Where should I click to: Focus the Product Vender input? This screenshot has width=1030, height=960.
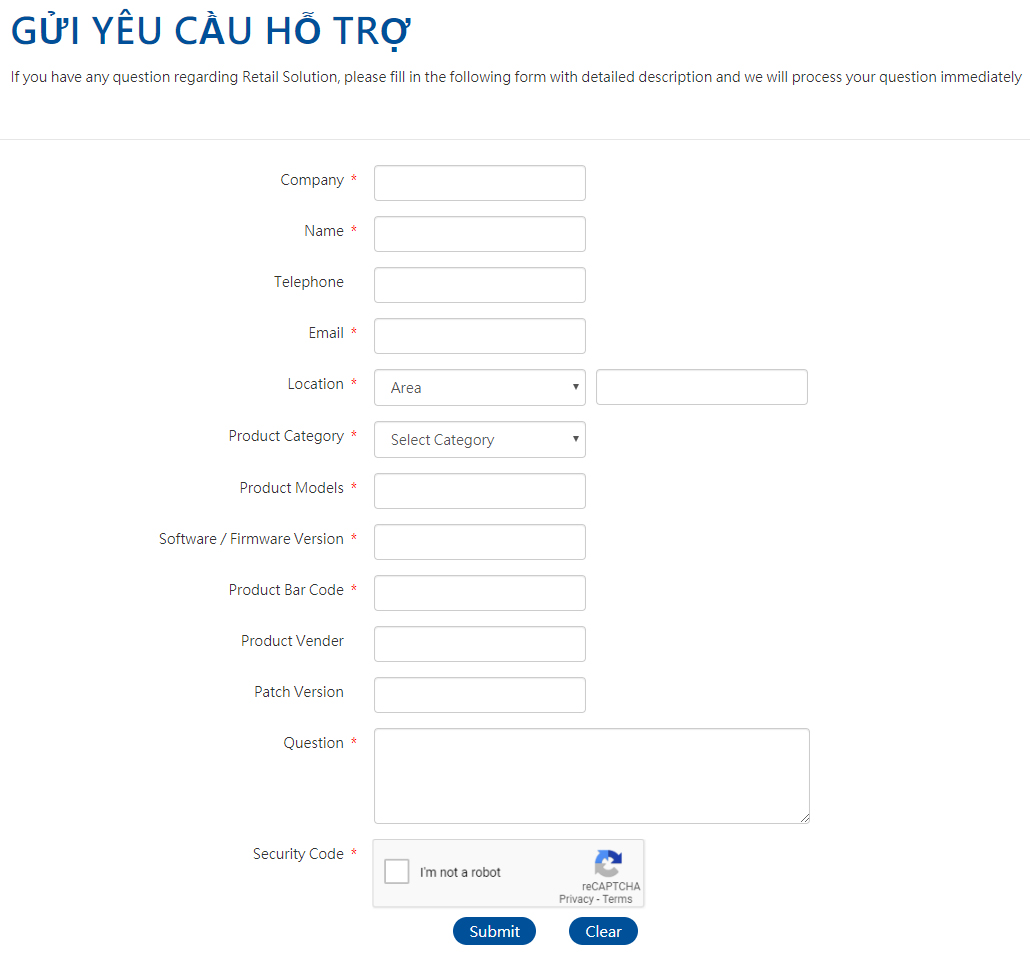coord(480,644)
